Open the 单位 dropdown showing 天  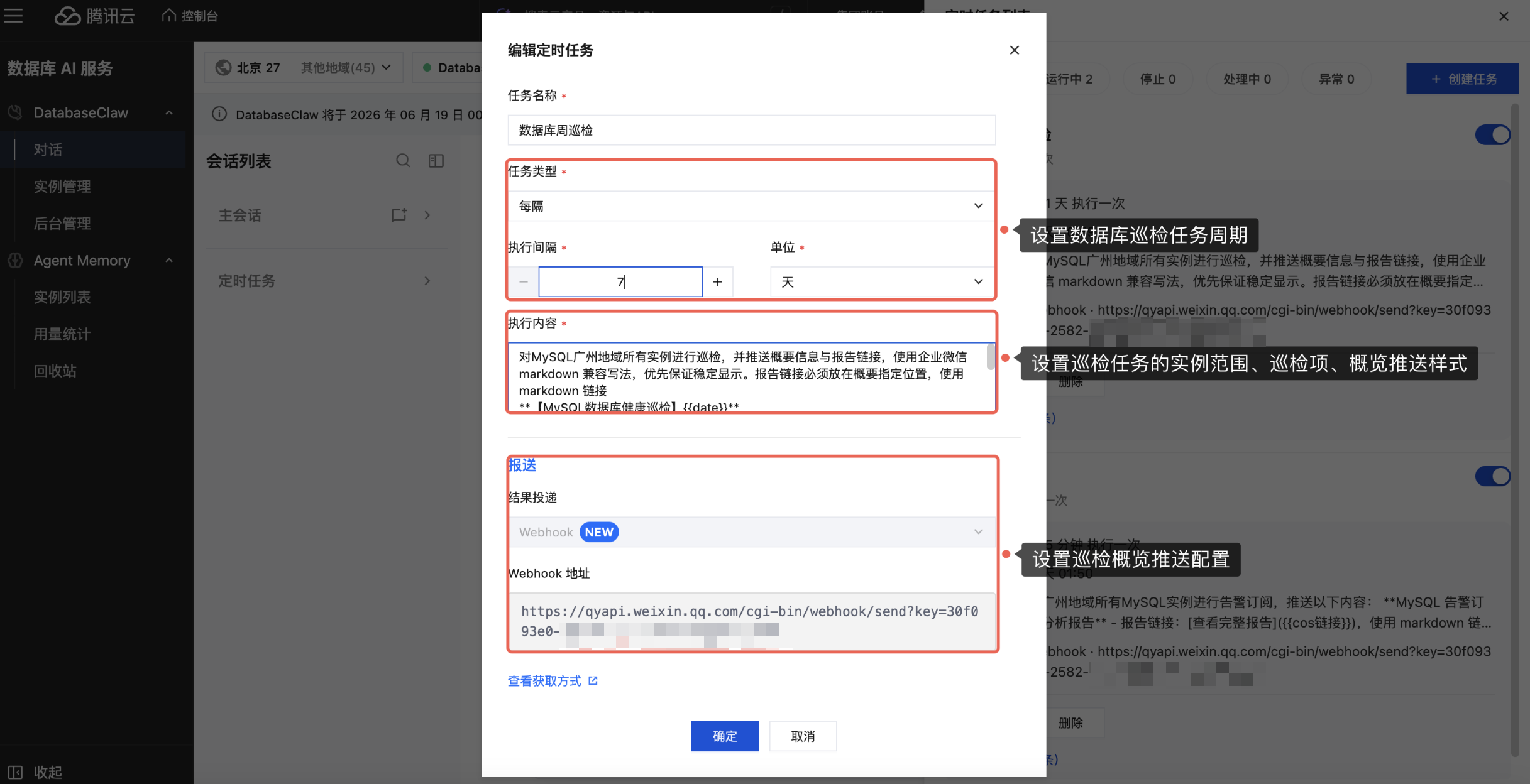[883, 281]
